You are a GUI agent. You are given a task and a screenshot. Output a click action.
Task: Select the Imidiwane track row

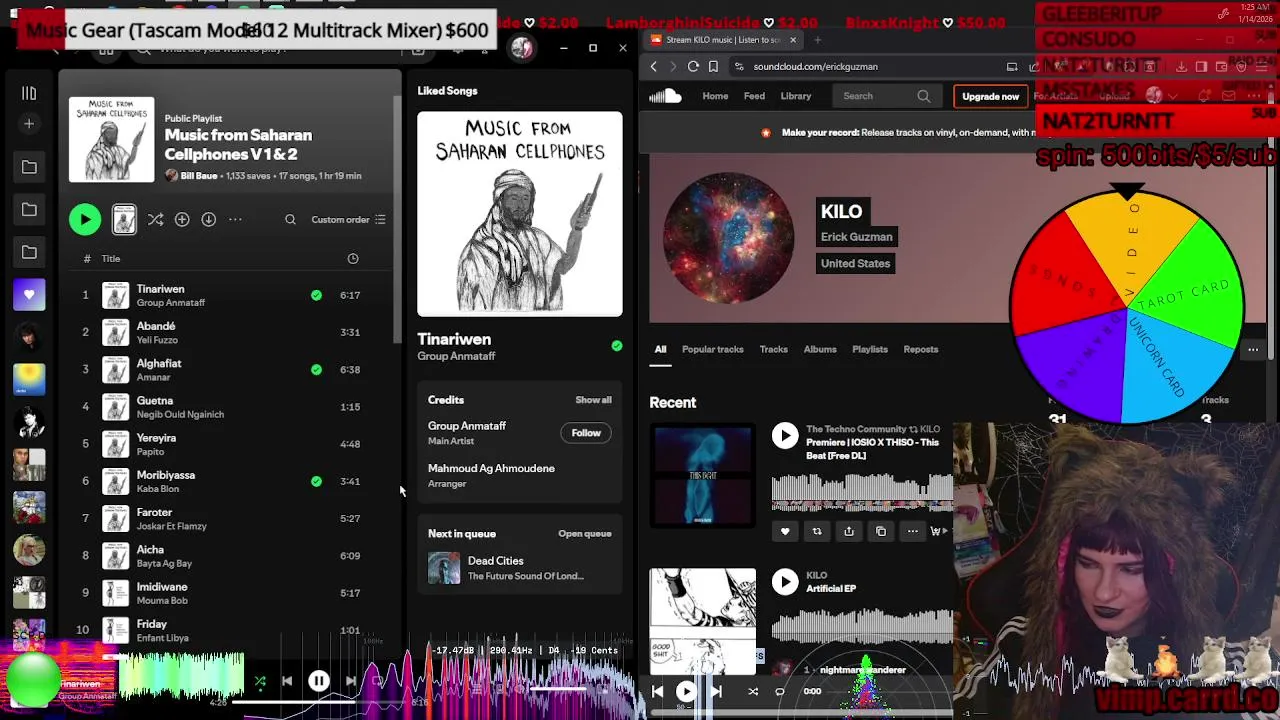point(232,593)
